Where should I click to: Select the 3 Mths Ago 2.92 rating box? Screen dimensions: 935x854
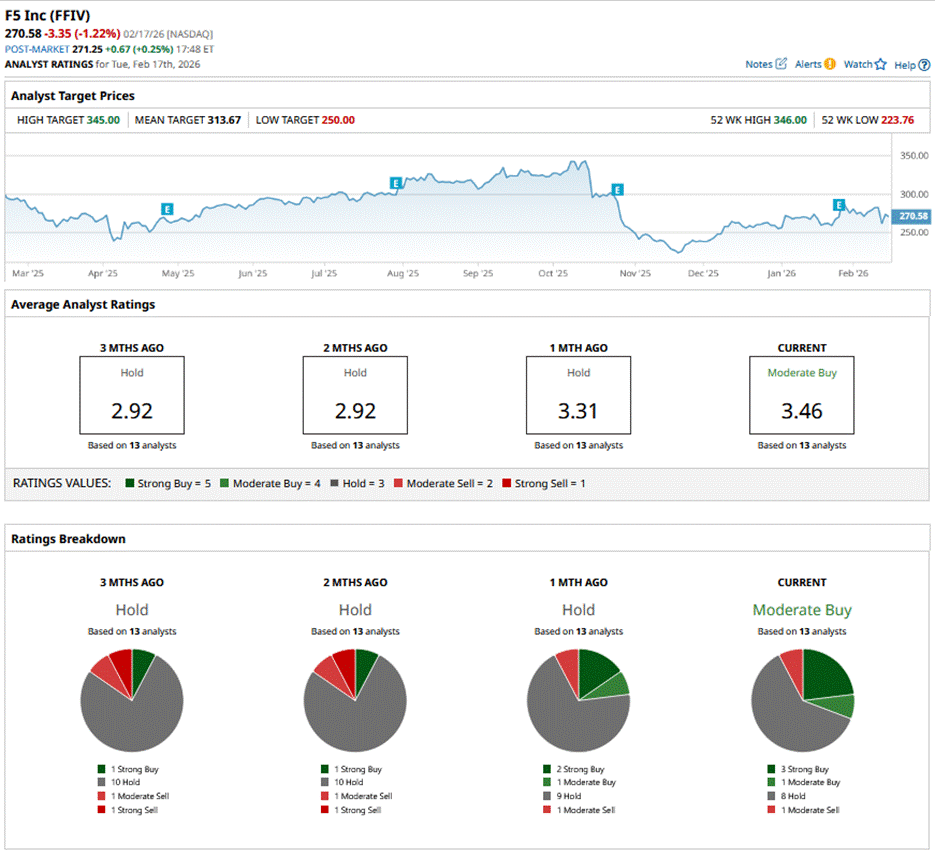point(132,395)
